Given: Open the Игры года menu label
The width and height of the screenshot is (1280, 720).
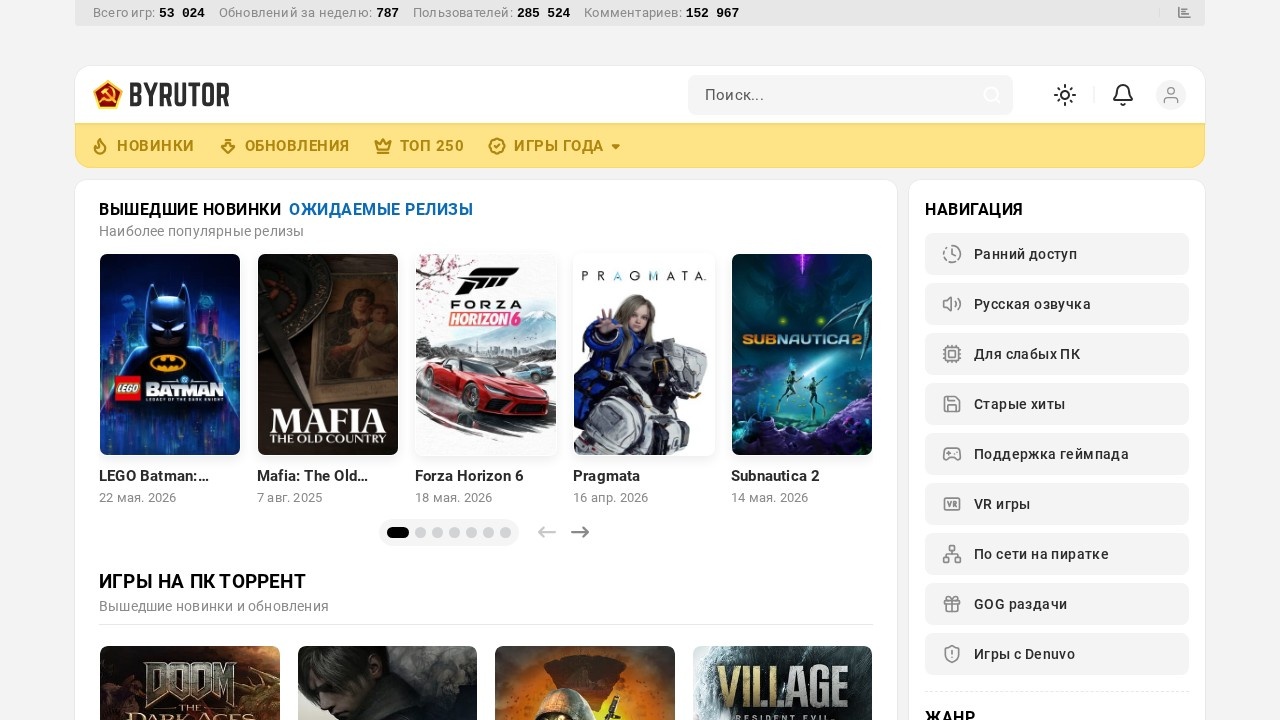Looking at the screenshot, I should tap(558, 146).
